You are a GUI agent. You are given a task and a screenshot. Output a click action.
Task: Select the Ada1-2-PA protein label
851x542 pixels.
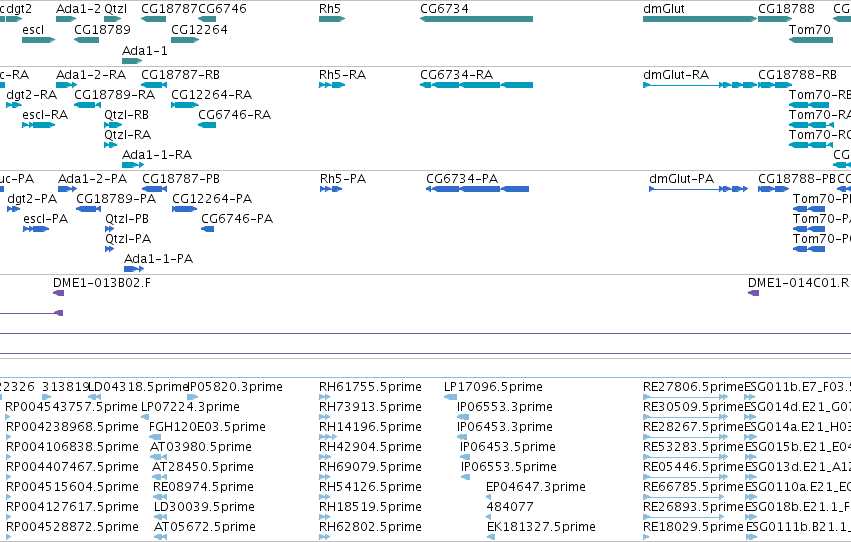[93, 179]
